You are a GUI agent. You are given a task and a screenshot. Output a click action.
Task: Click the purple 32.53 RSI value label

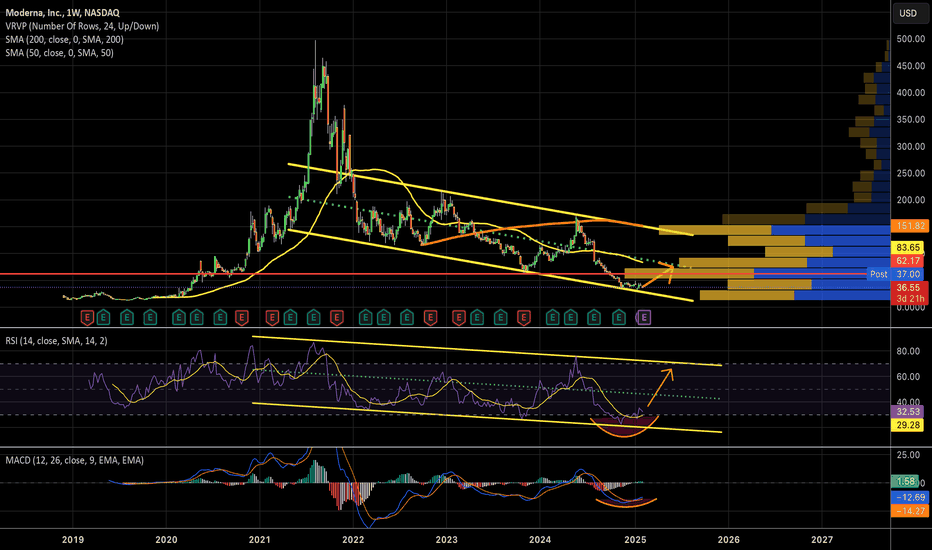point(908,411)
